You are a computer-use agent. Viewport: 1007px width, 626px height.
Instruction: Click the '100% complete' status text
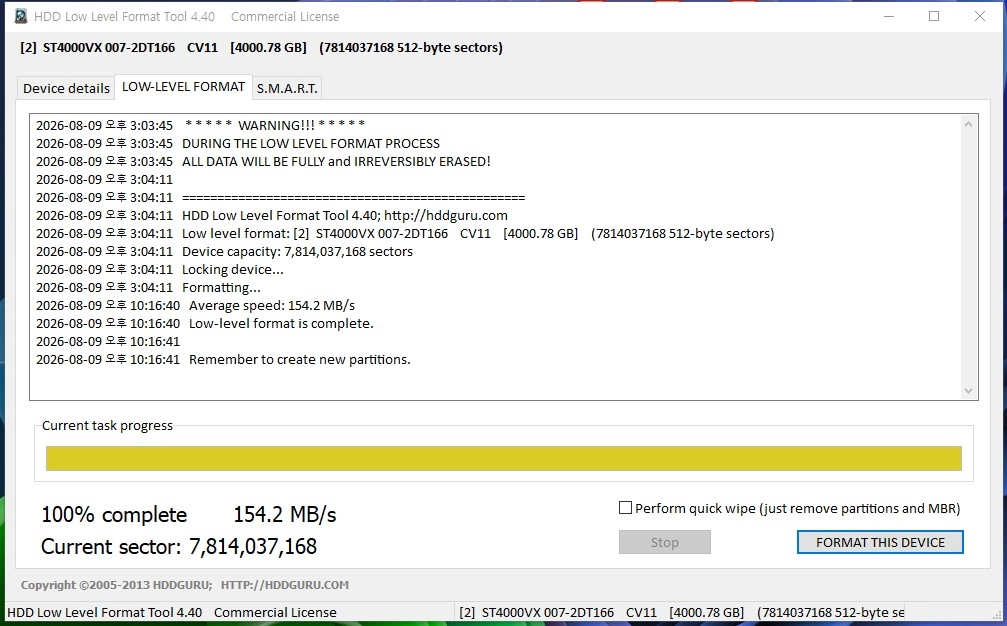click(x=114, y=514)
